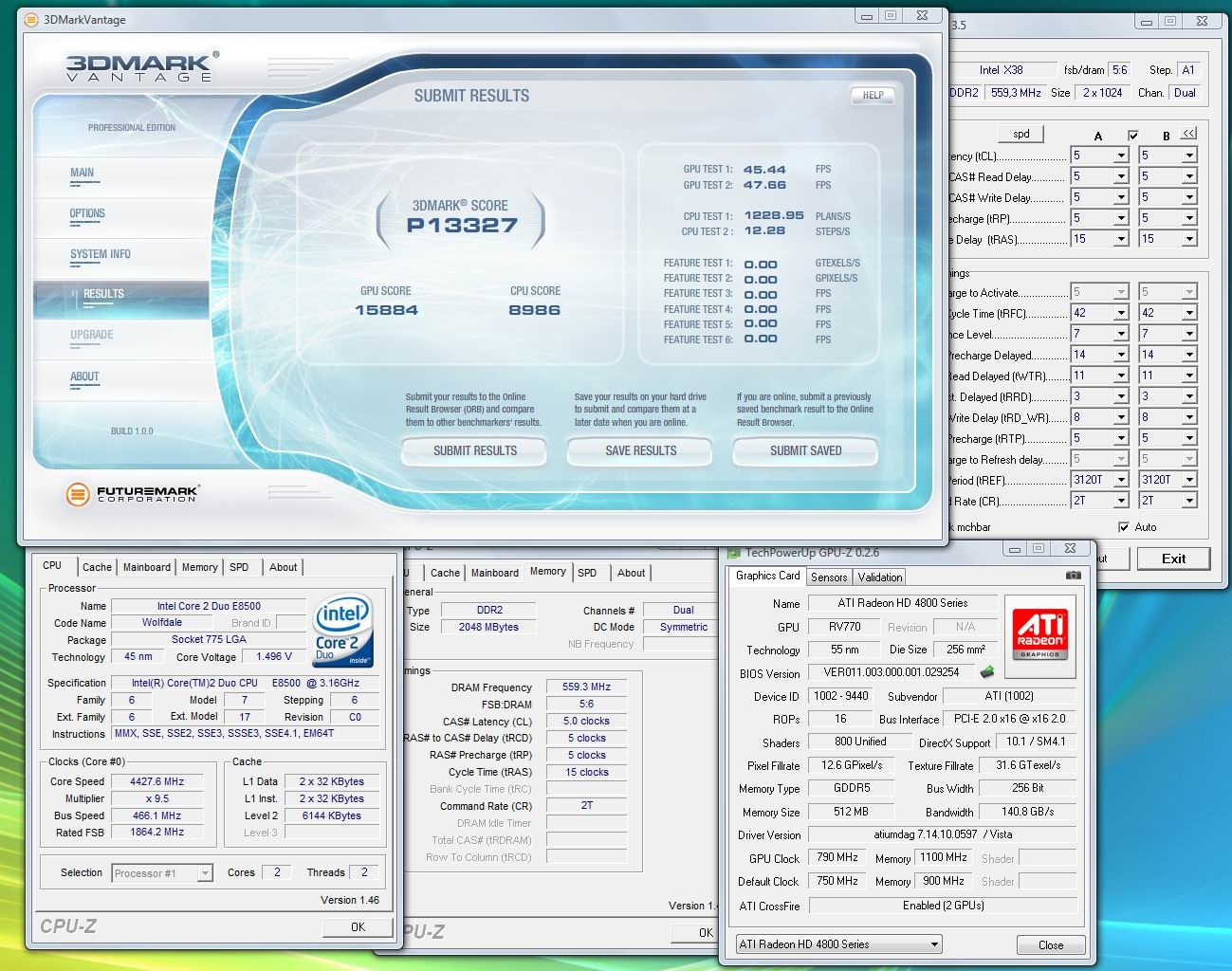1232x971 pixels.
Task: Open the tRFC column A dropdown showing 42
Action: [1121, 313]
